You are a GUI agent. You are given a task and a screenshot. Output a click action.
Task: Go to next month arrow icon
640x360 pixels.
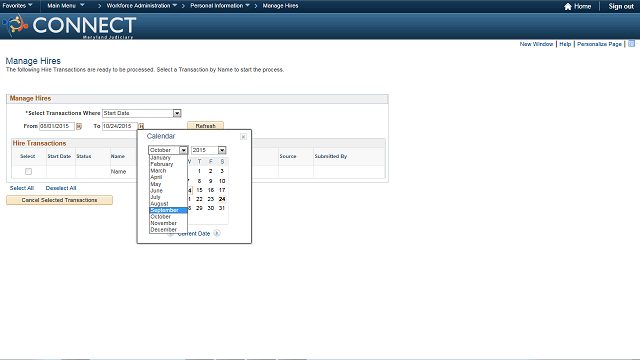click(x=217, y=233)
